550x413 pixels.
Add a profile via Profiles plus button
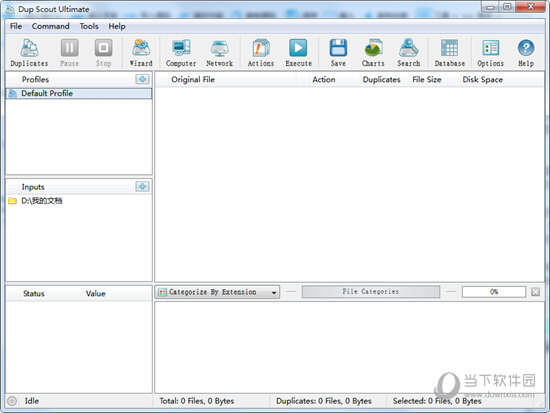142,79
